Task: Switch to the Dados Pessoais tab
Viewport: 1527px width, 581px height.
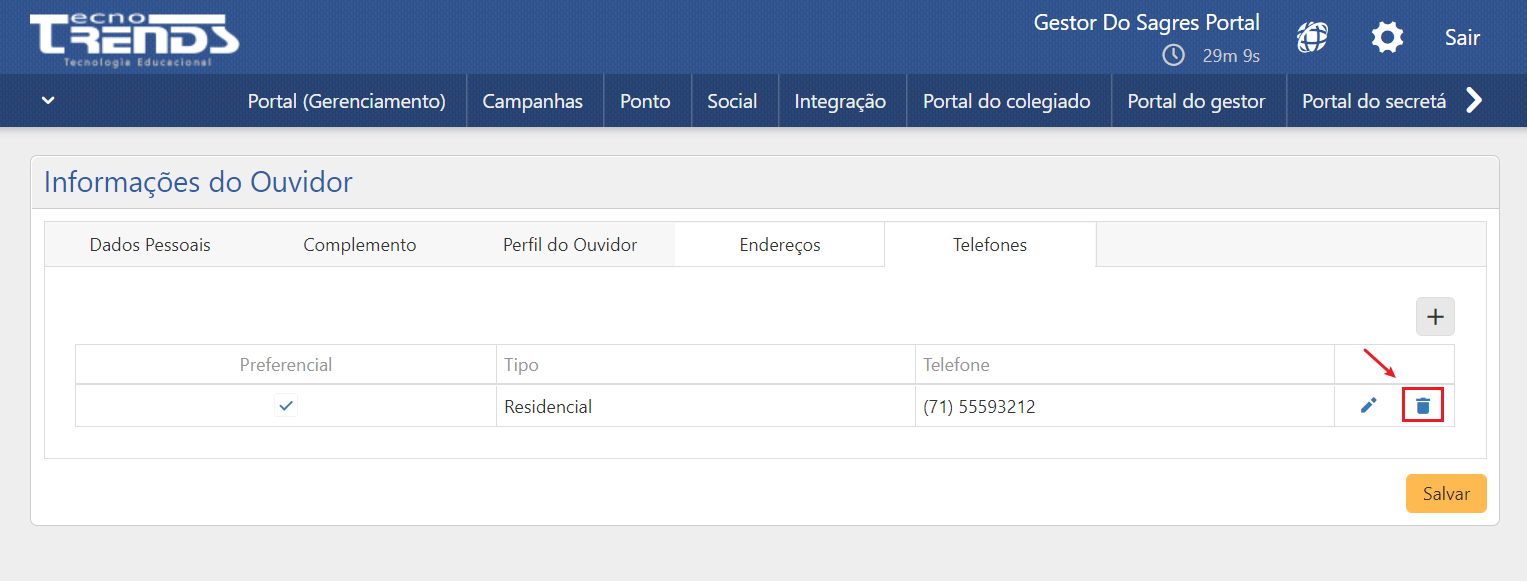Action: [x=150, y=245]
